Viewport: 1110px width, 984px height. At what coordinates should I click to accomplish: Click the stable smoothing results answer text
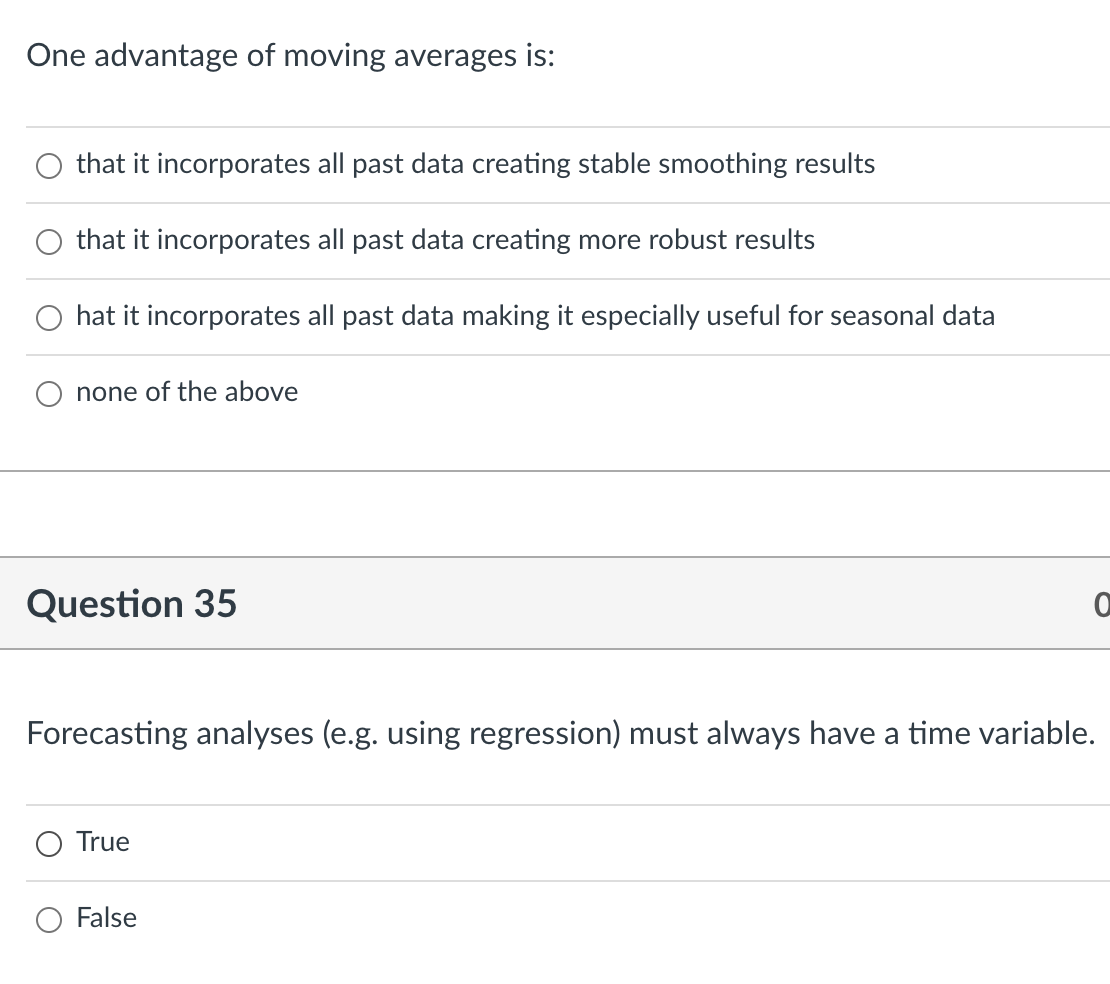[476, 163]
